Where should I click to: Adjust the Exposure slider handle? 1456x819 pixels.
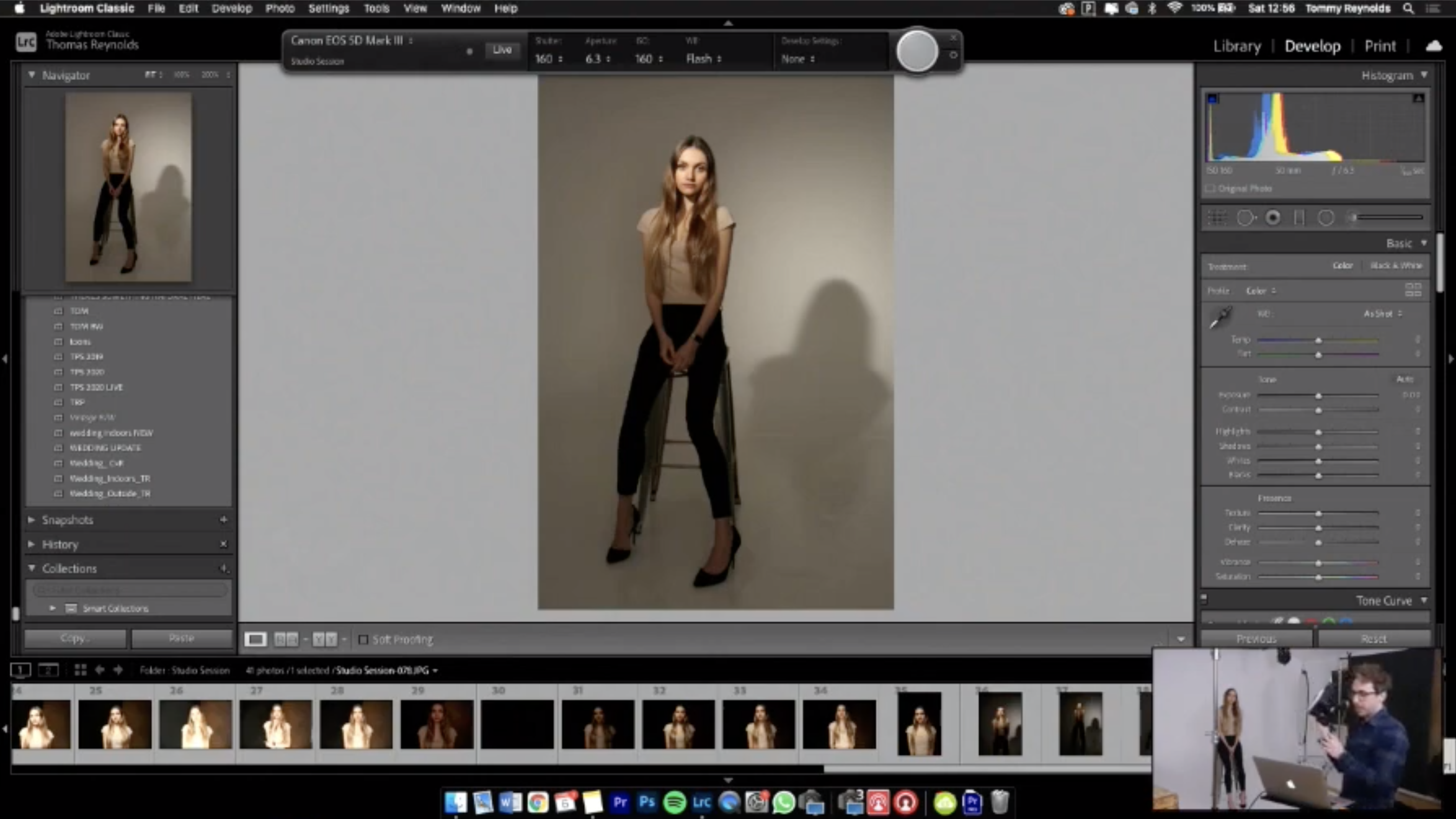(1318, 395)
